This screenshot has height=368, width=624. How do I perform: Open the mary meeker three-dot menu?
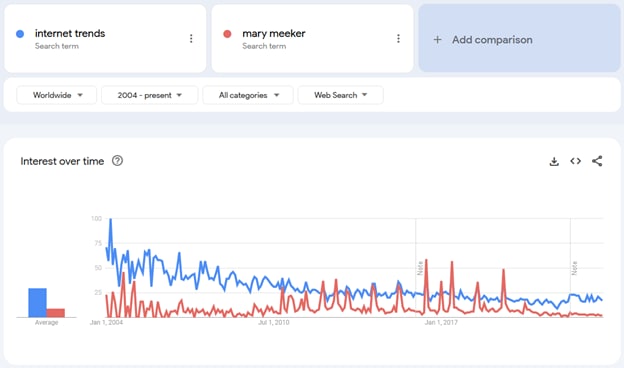[x=398, y=39]
